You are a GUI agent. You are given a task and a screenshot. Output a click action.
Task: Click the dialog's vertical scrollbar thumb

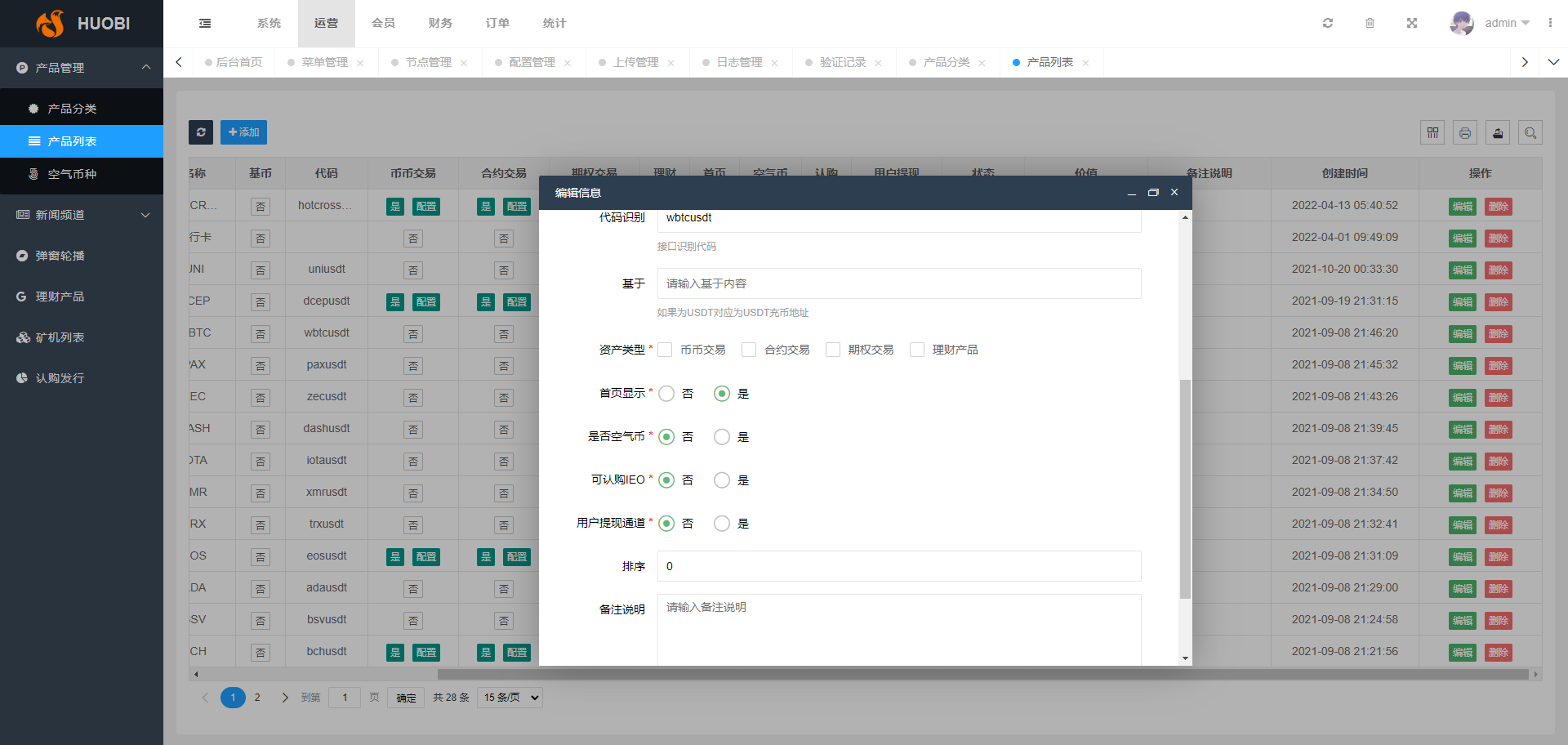pyautogui.click(x=1185, y=488)
